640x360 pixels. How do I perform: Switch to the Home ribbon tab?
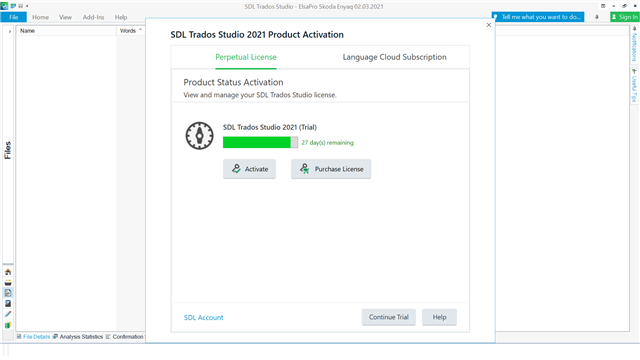click(x=40, y=17)
